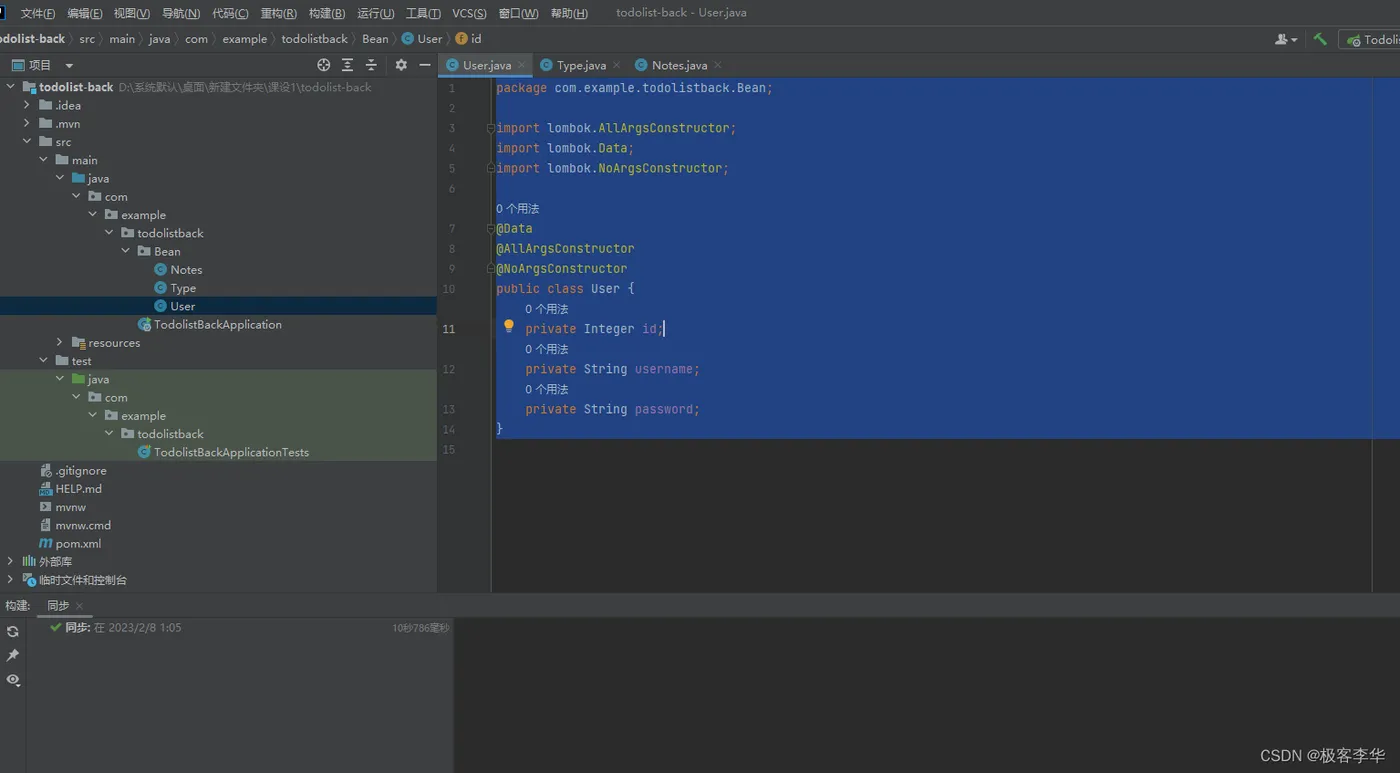Collapse the todolist-back root node

(11, 87)
